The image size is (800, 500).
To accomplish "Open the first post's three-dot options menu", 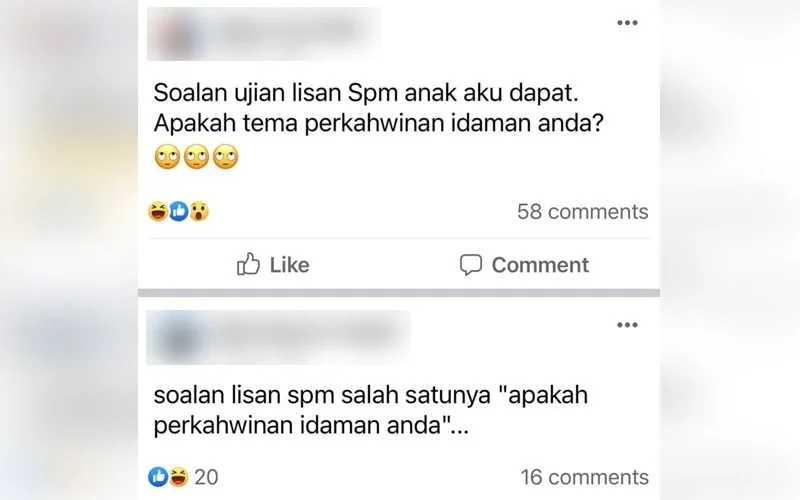I will tap(627, 22).
